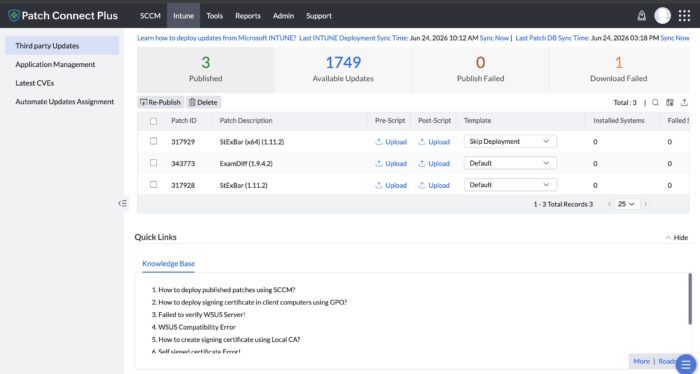Upload Post-Script for patch 317928
This screenshot has height=374, width=700.
pos(434,185)
